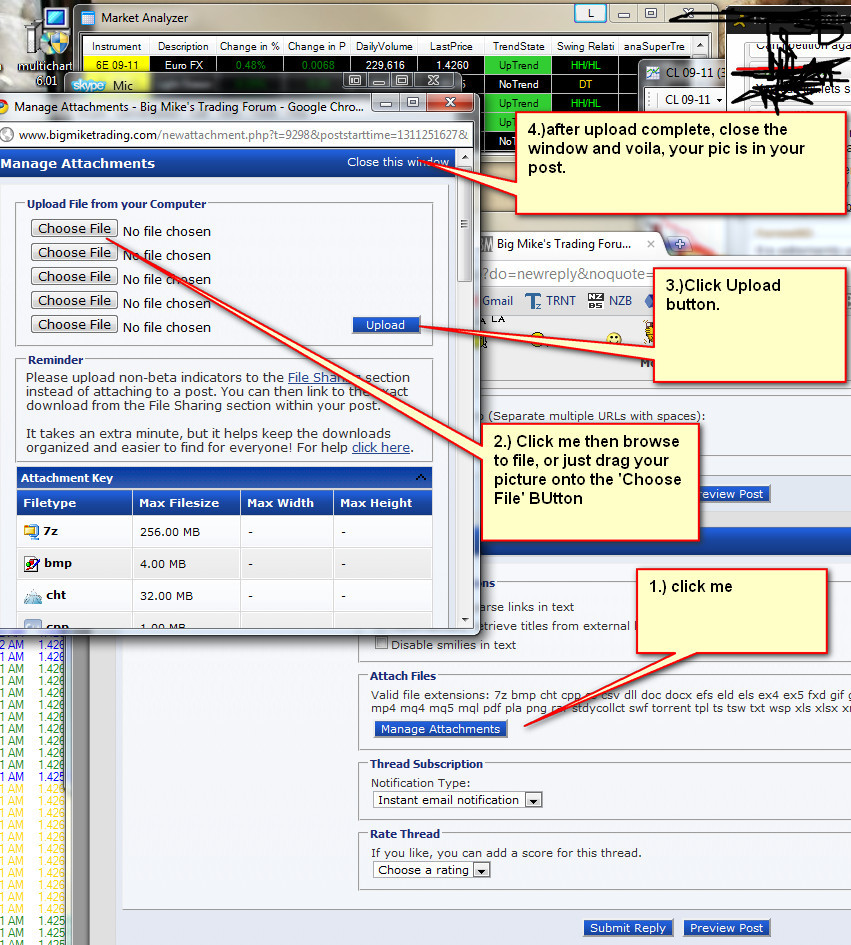
Task: Click the DailyVolume column header
Action: tap(384, 46)
